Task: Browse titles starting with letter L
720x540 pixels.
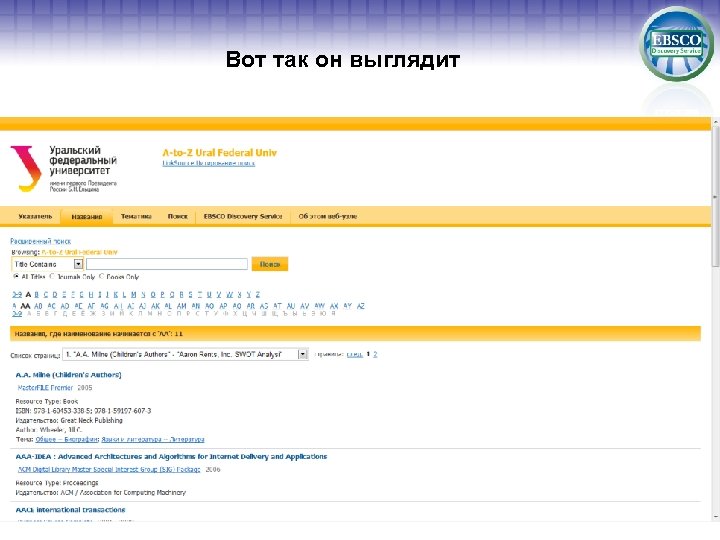Action: click(x=124, y=294)
